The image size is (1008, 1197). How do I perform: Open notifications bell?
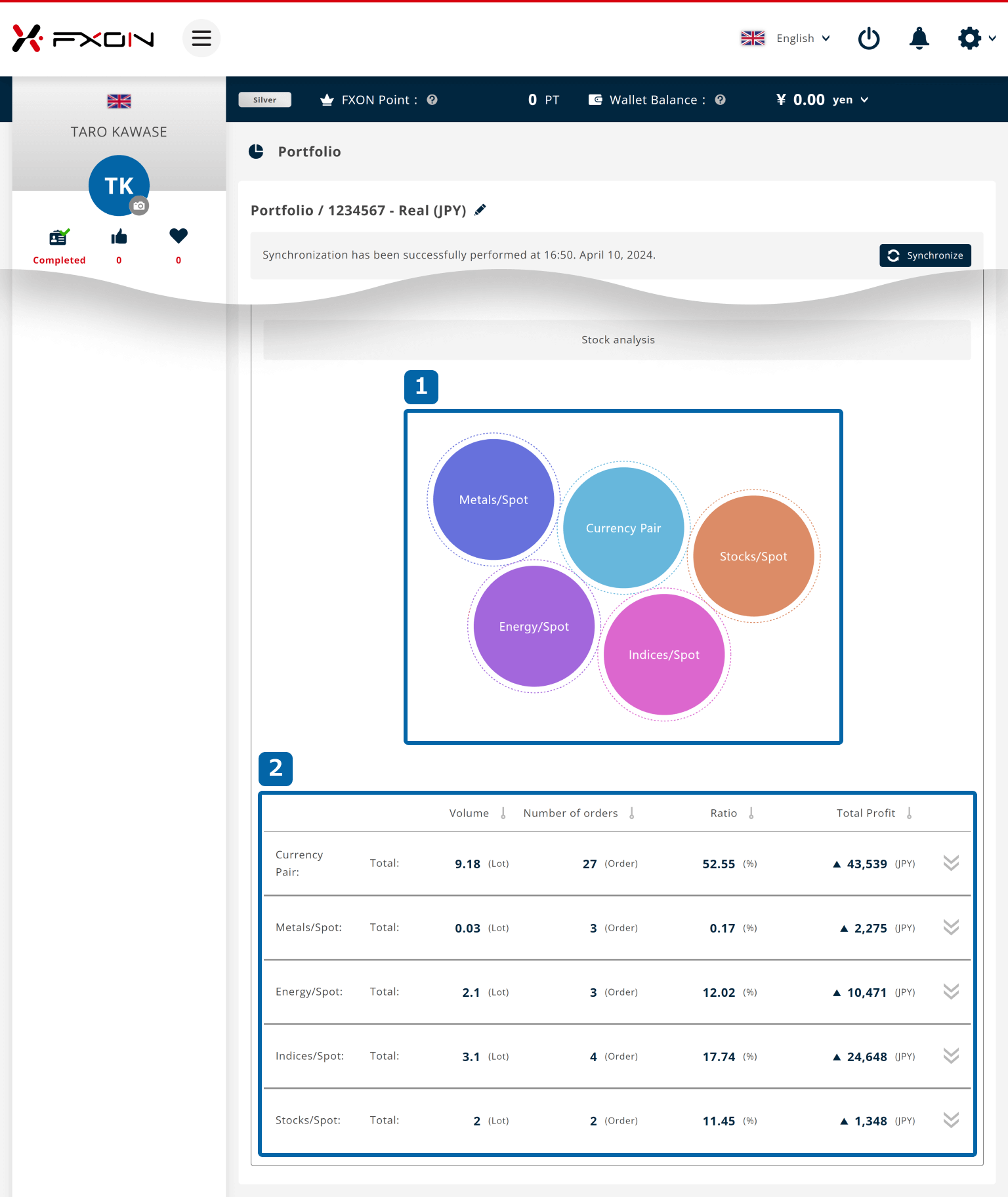click(919, 38)
